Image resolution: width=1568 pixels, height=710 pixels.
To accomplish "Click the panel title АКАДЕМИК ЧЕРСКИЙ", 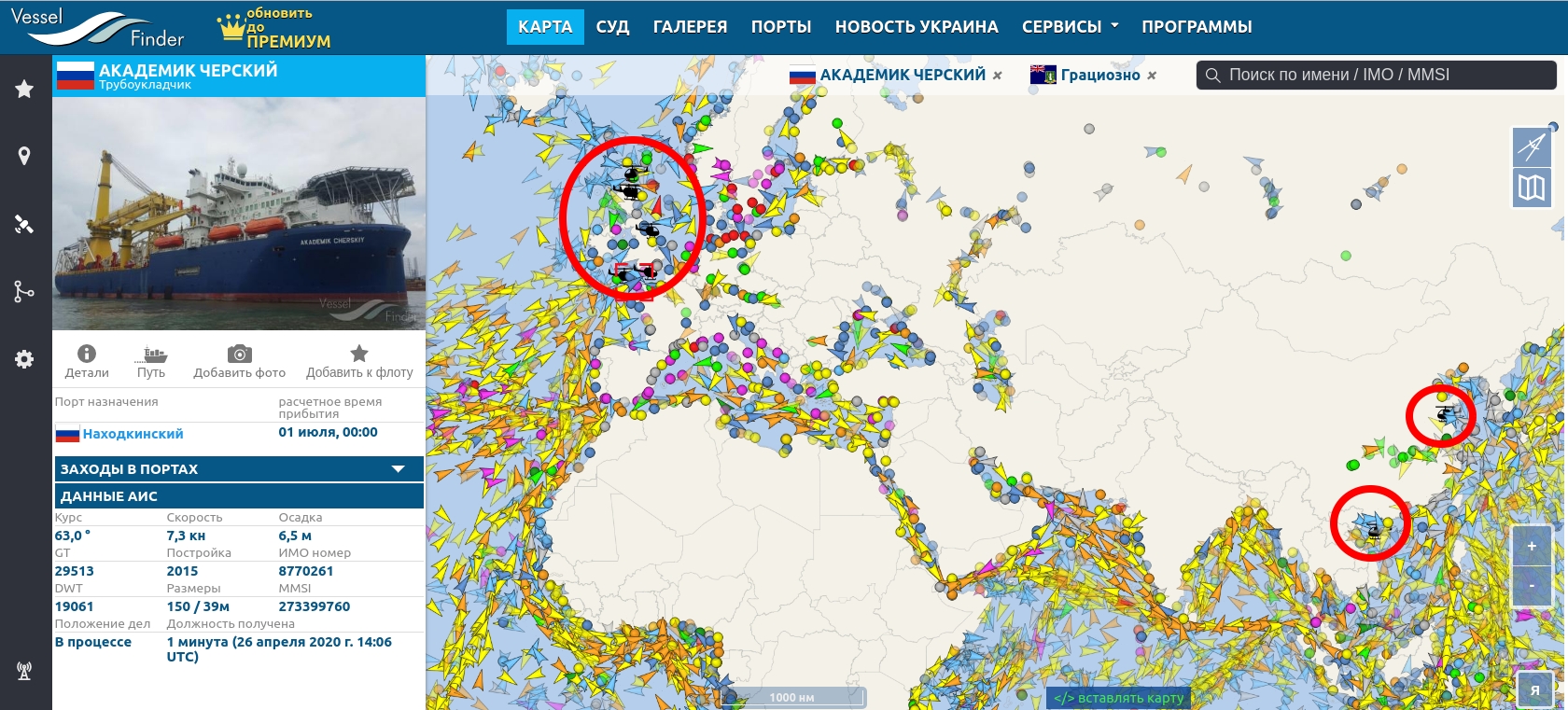I will 189,70.
